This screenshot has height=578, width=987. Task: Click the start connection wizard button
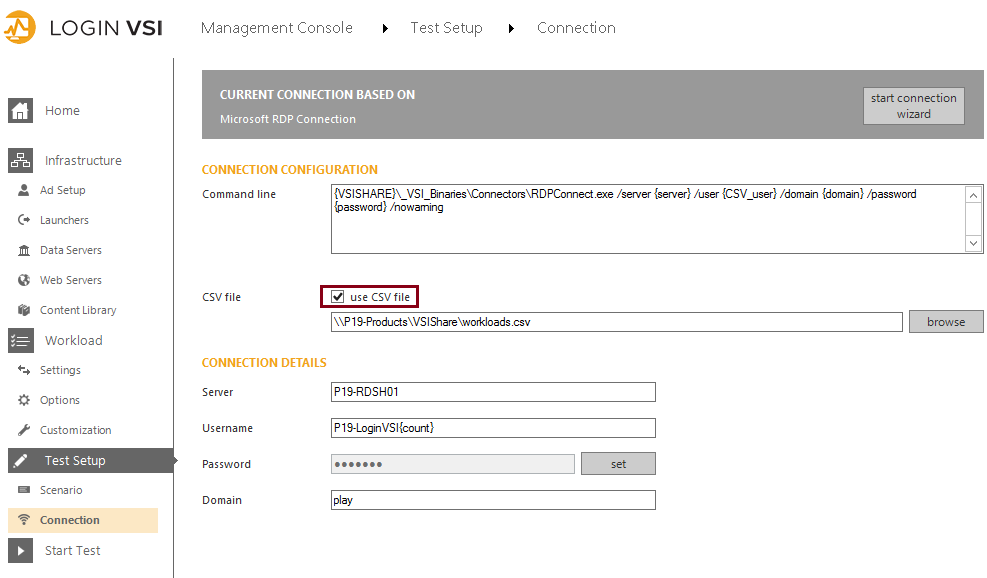913,106
